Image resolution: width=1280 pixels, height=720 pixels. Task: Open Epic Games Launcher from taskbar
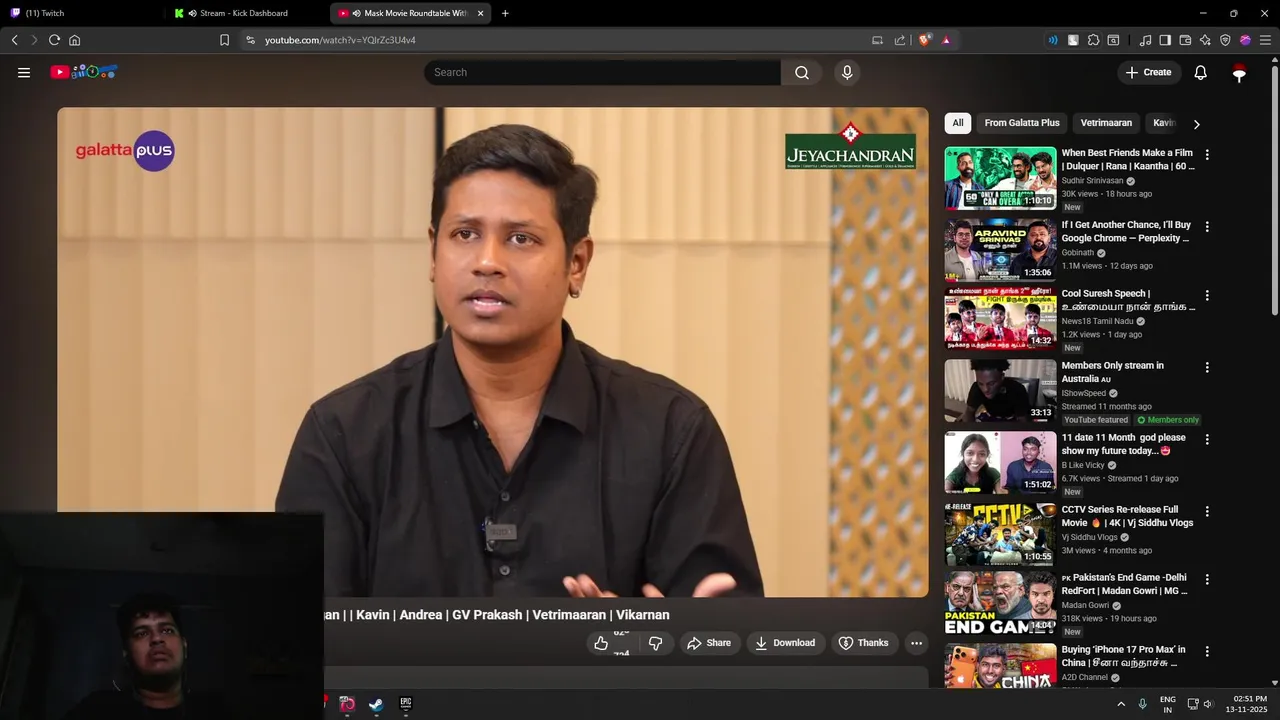[x=405, y=704]
